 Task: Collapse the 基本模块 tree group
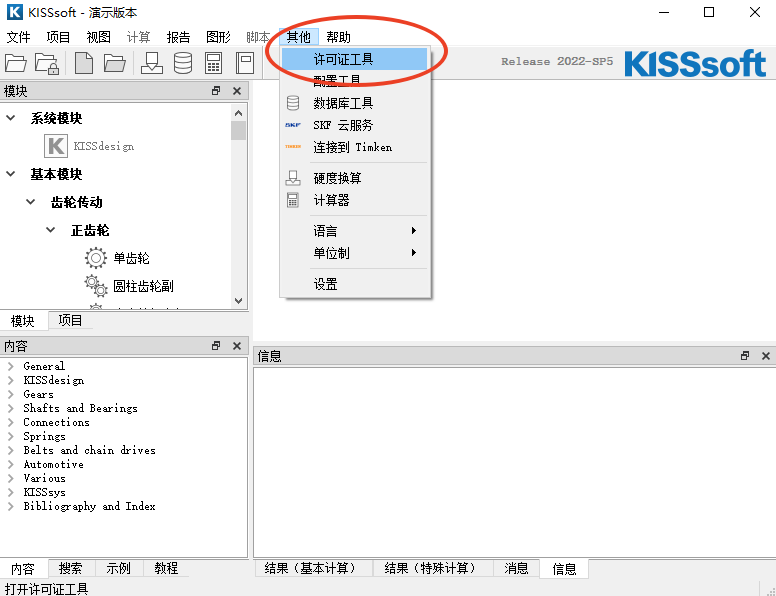click(x=10, y=174)
